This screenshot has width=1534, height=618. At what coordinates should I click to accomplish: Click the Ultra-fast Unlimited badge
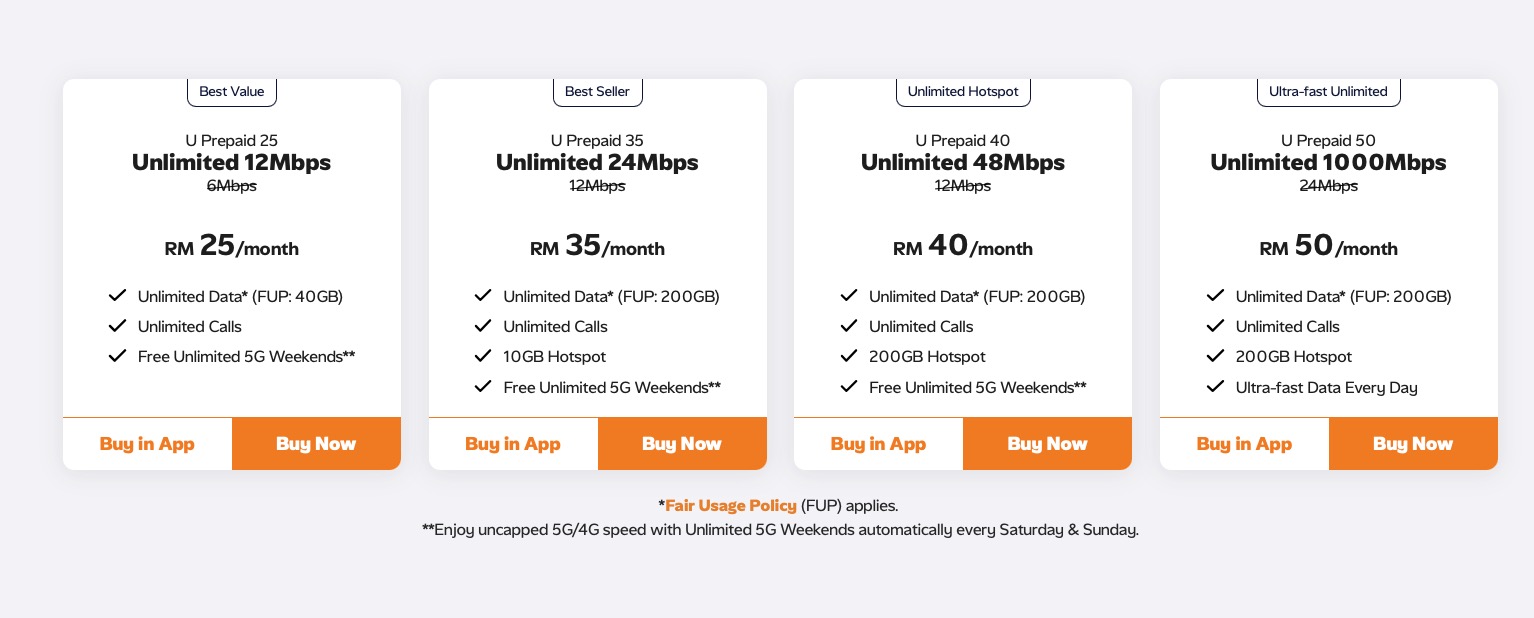coord(1329,91)
